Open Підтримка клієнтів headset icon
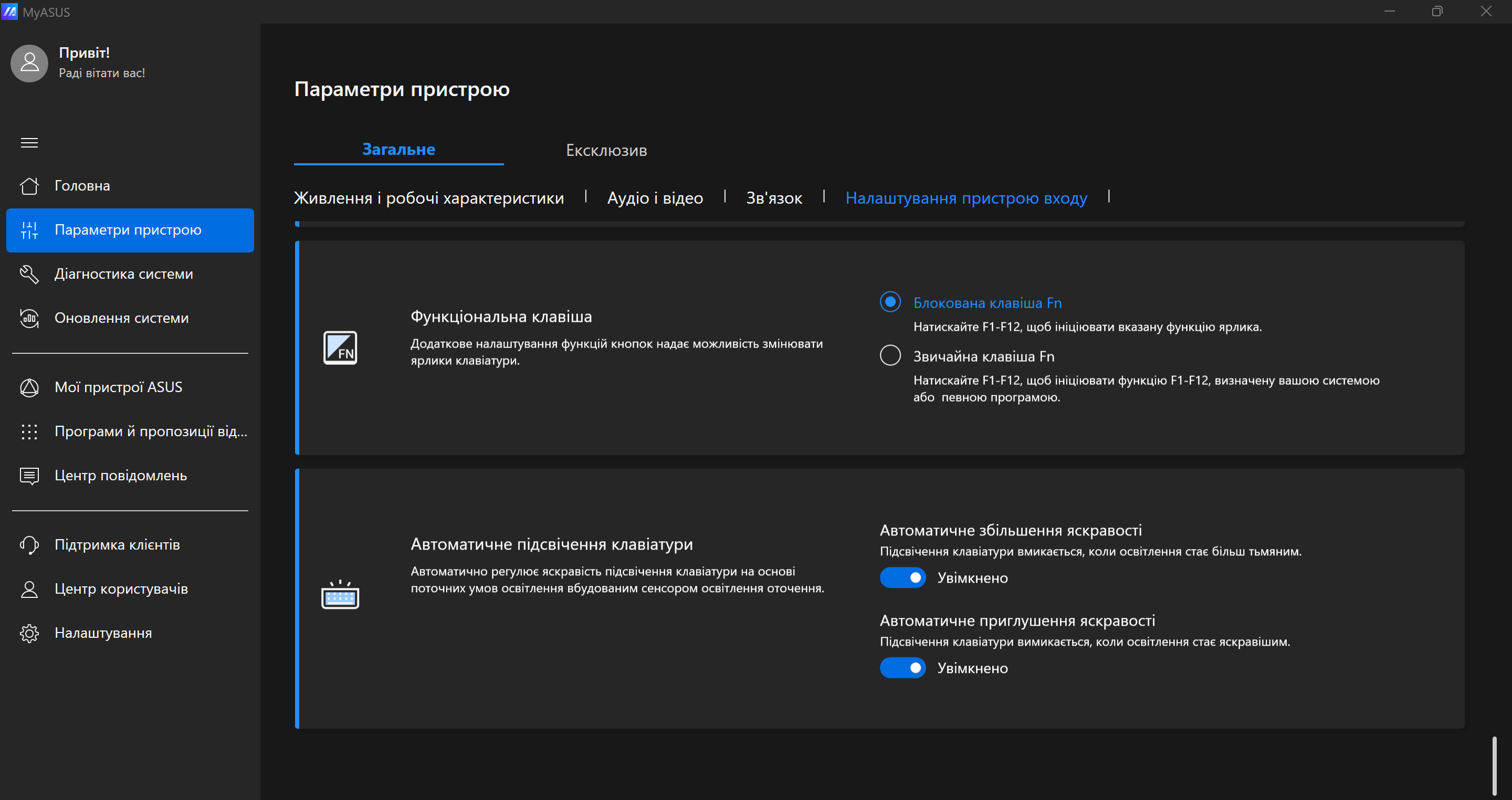This screenshot has width=1512, height=800. pyautogui.click(x=29, y=545)
